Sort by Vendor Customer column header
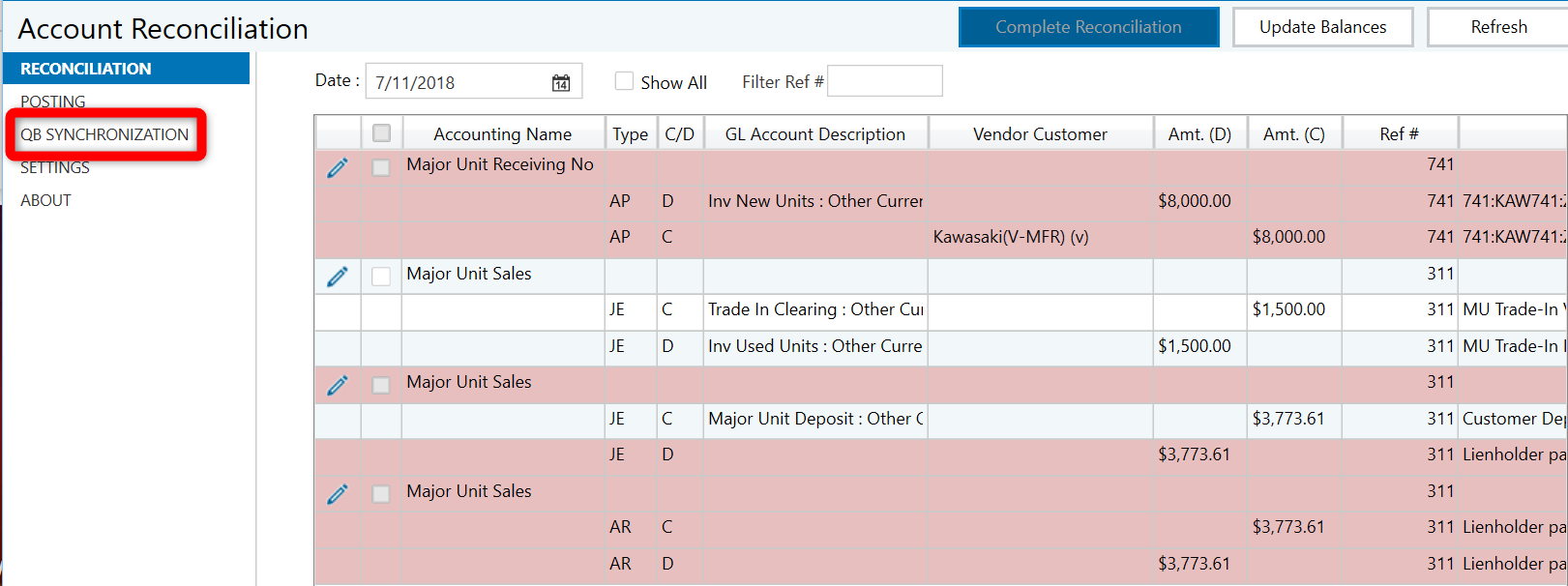The image size is (1568, 586). click(1040, 134)
